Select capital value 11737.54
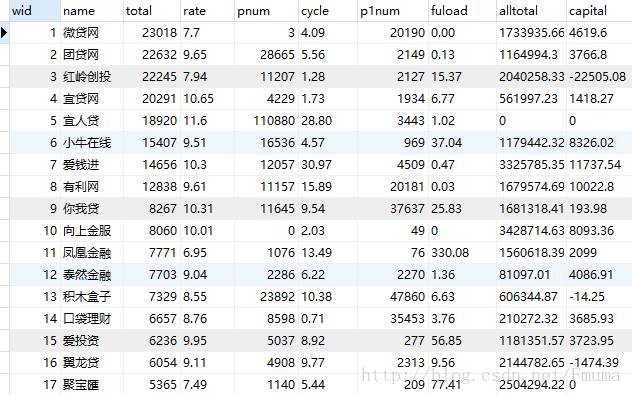 pyautogui.click(x=595, y=164)
